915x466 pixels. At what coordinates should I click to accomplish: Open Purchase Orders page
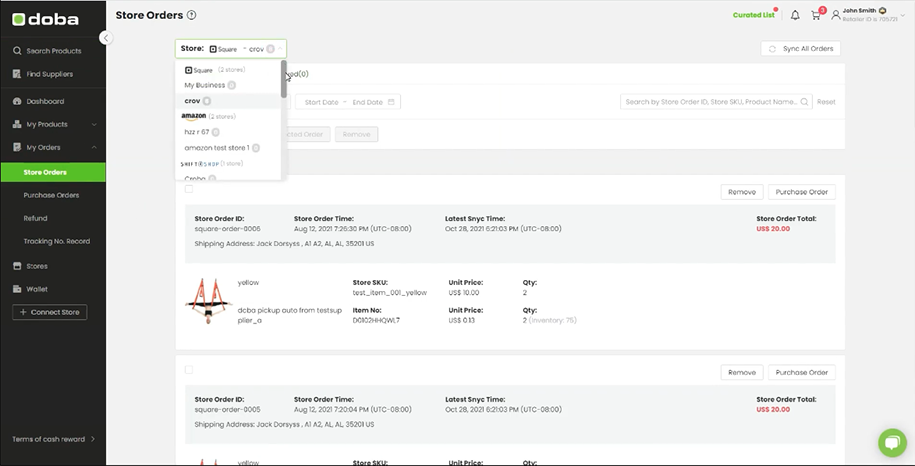tap(51, 195)
